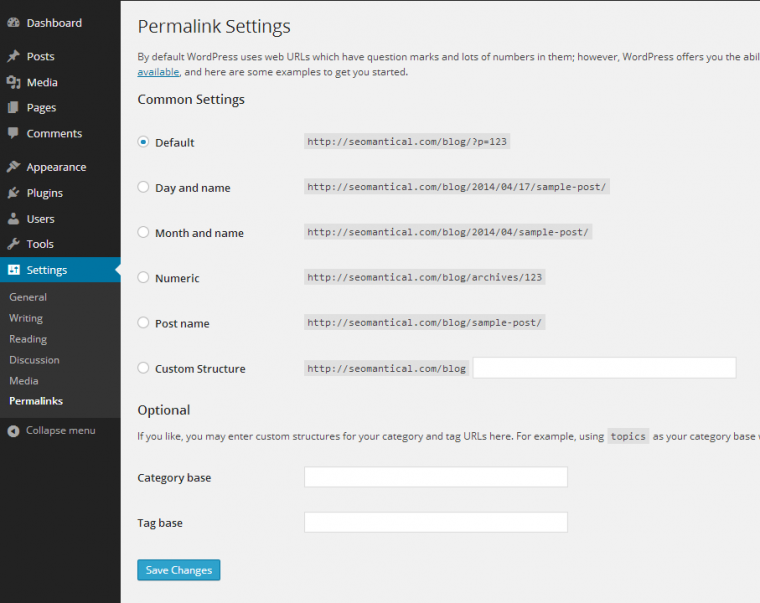Open the Posts menu
The image size is (760, 603).
point(40,56)
